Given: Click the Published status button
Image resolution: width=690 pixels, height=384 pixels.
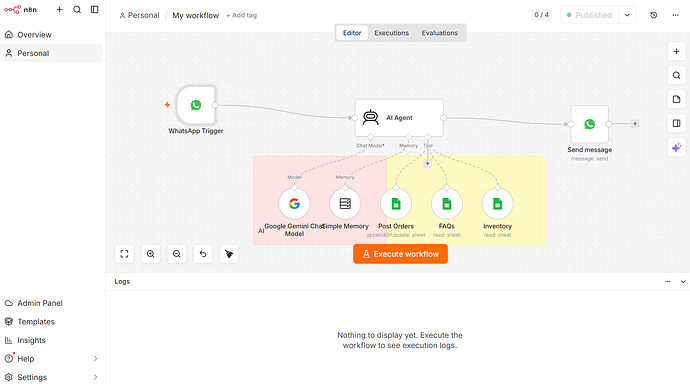Looking at the screenshot, I should [589, 15].
